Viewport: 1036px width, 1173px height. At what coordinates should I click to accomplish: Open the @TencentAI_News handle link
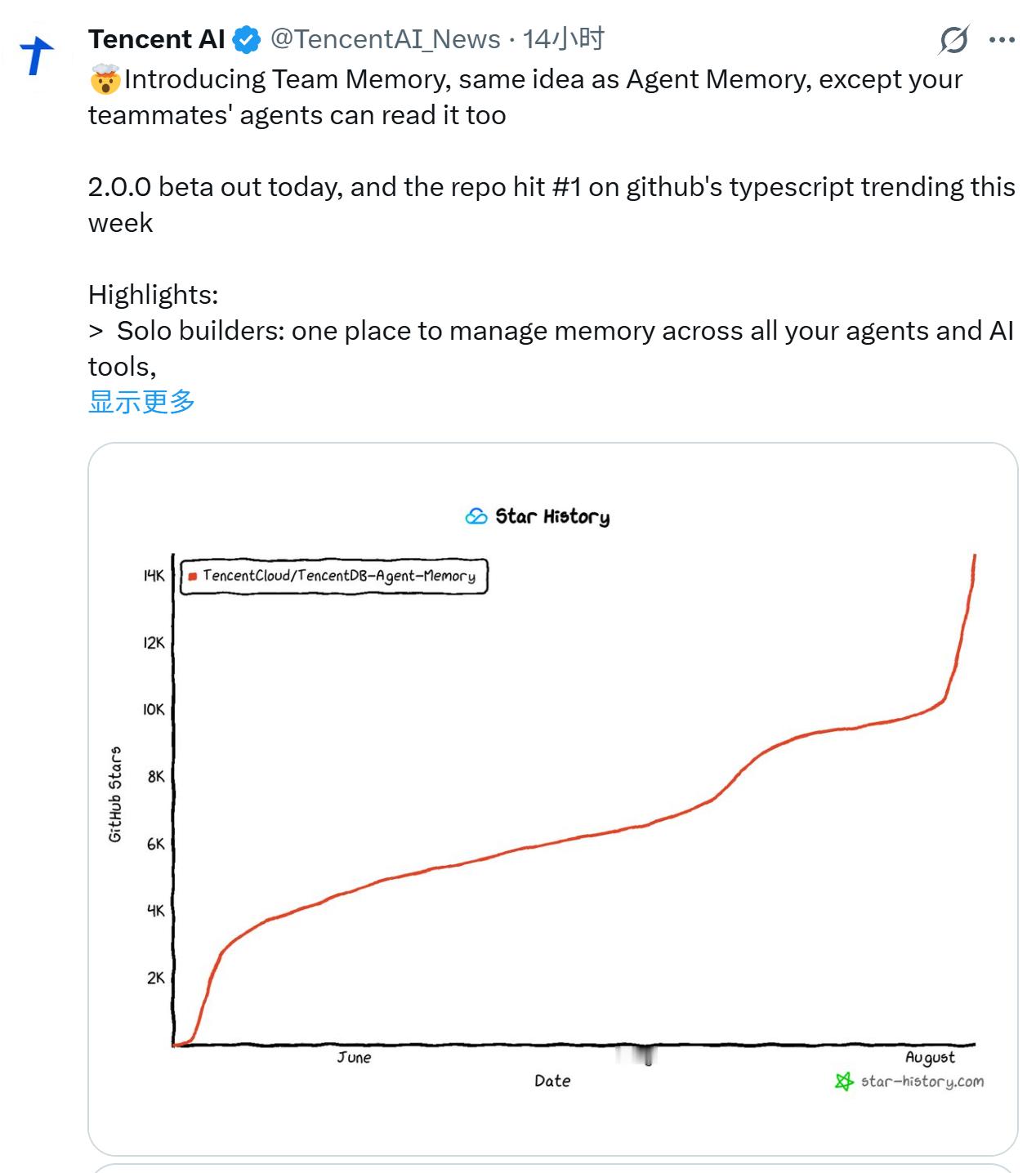(385, 39)
